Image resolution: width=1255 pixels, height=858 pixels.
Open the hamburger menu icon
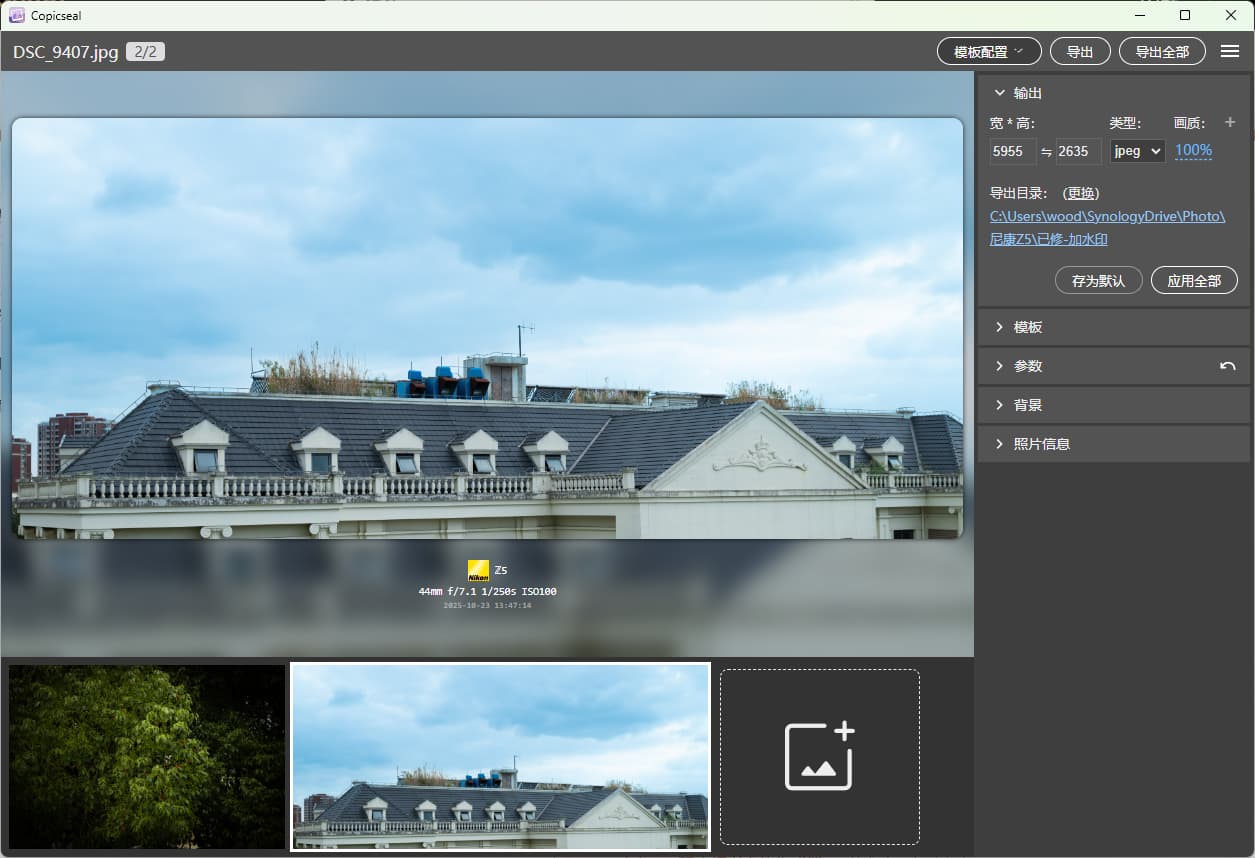1230,52
